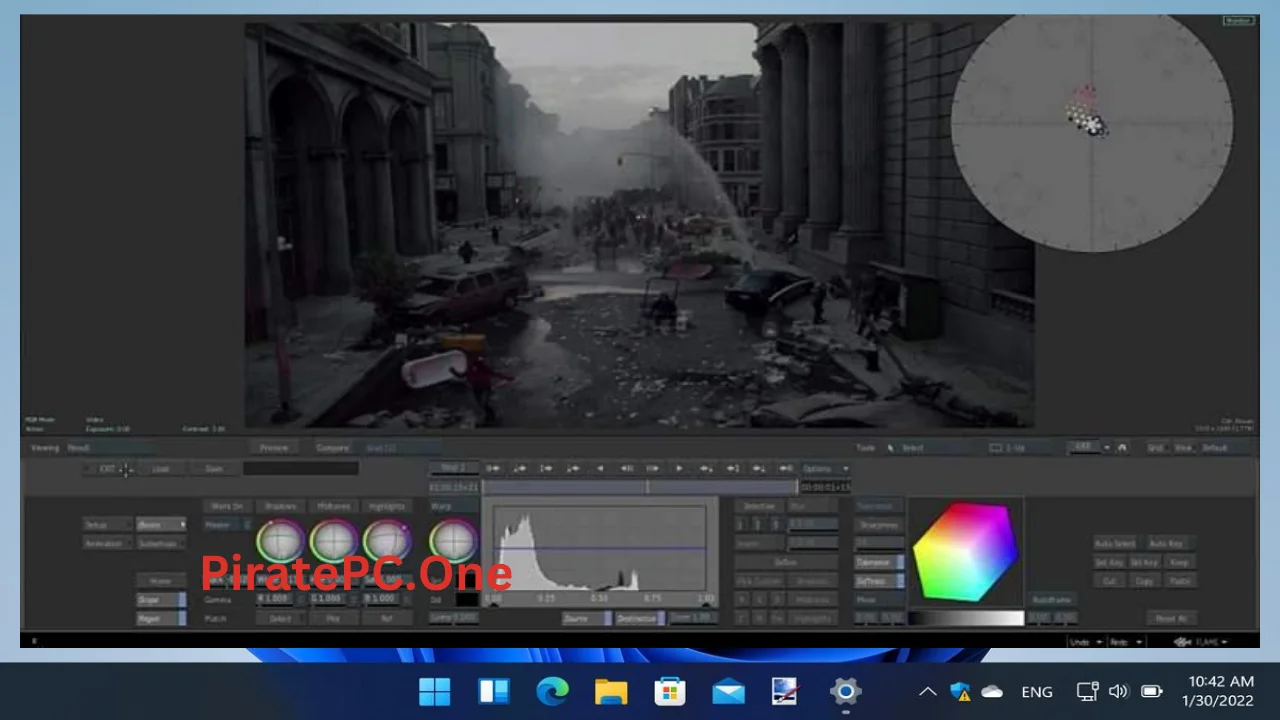The width and height of the screenshot is (1280, 720).
Task: Click the luminance histogram graph
Action: 600,548
